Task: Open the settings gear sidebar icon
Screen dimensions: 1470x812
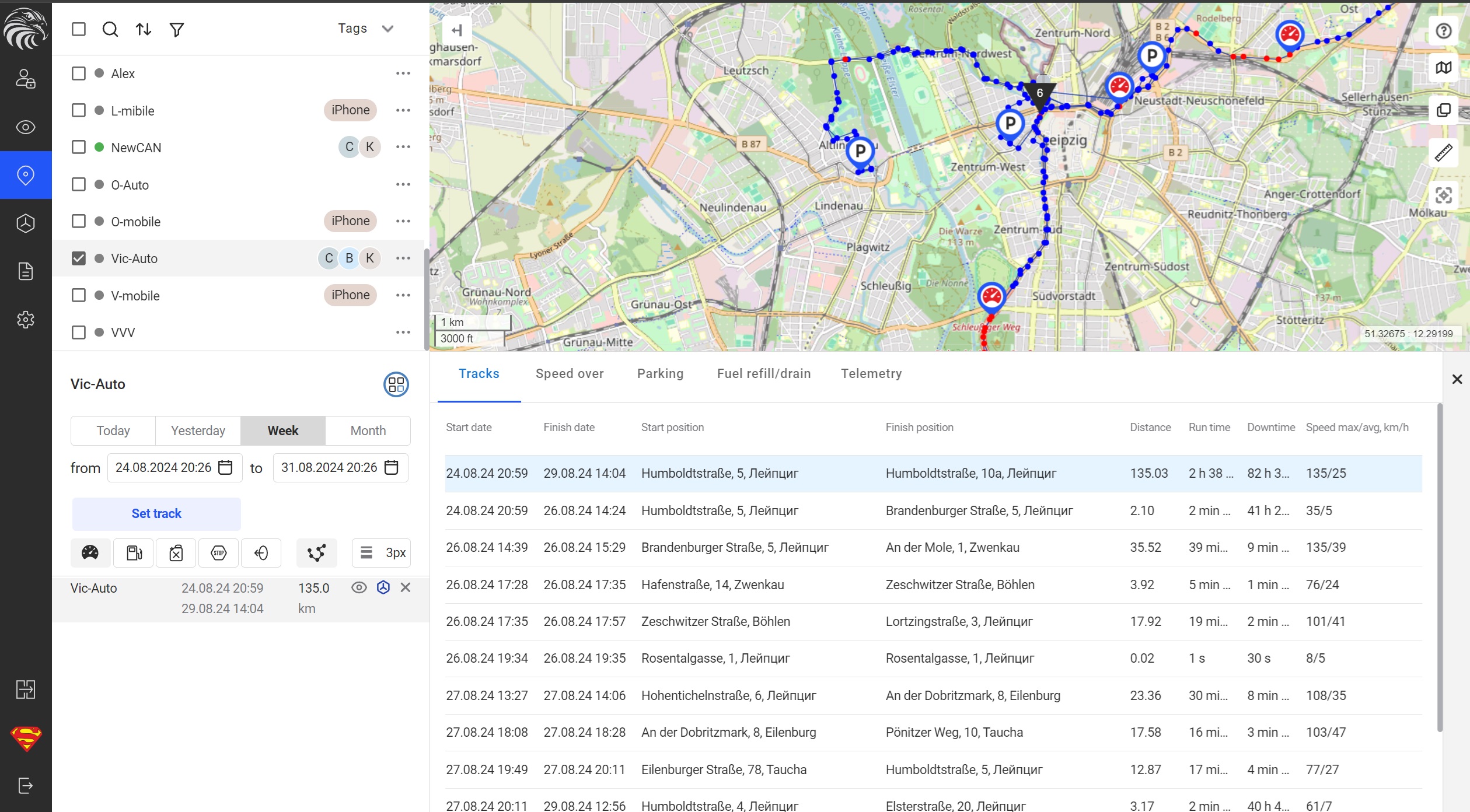Action: click(x=26, y=319)
